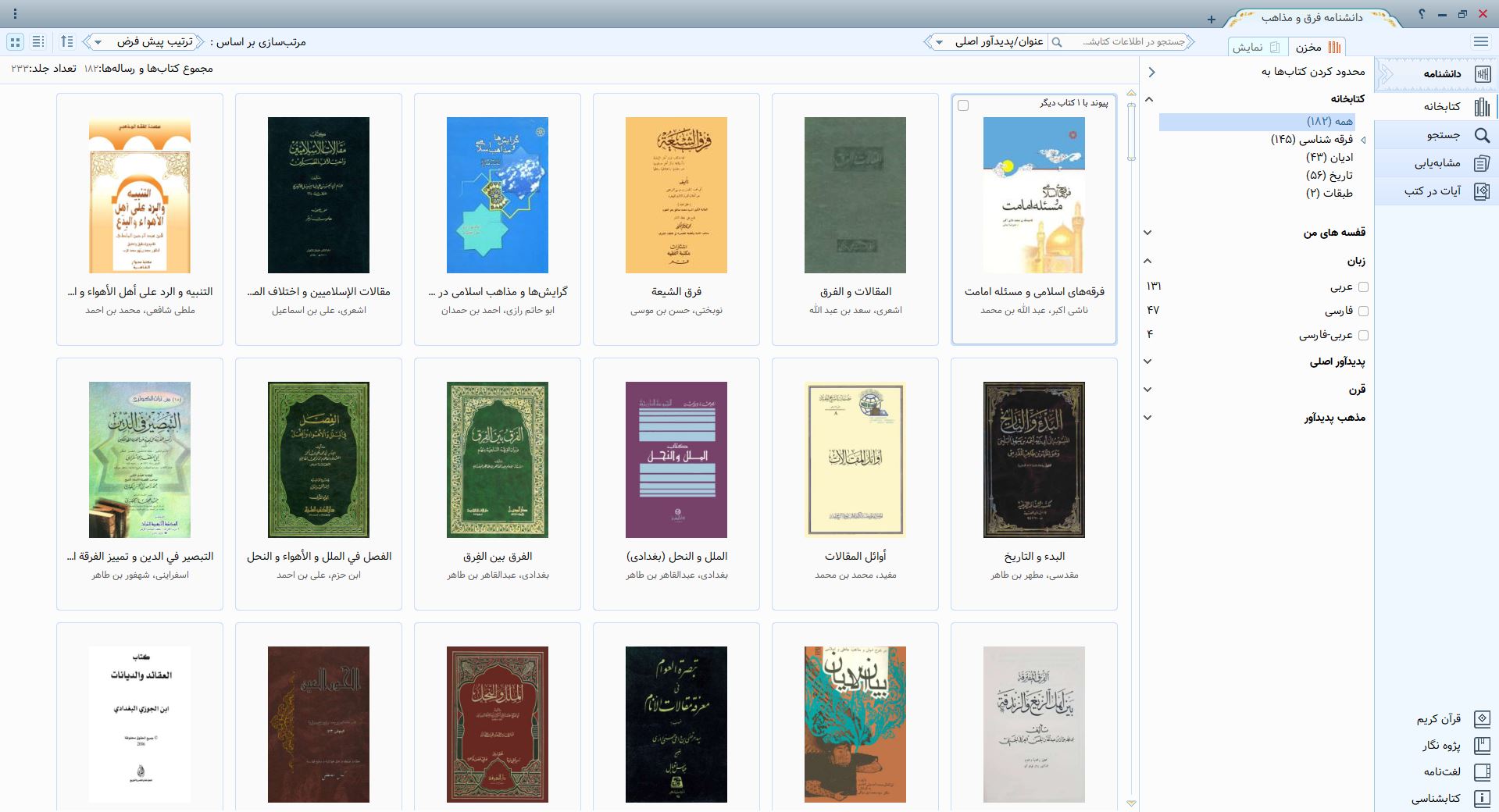Click the scrollbar down arrow

[1131, 803]
